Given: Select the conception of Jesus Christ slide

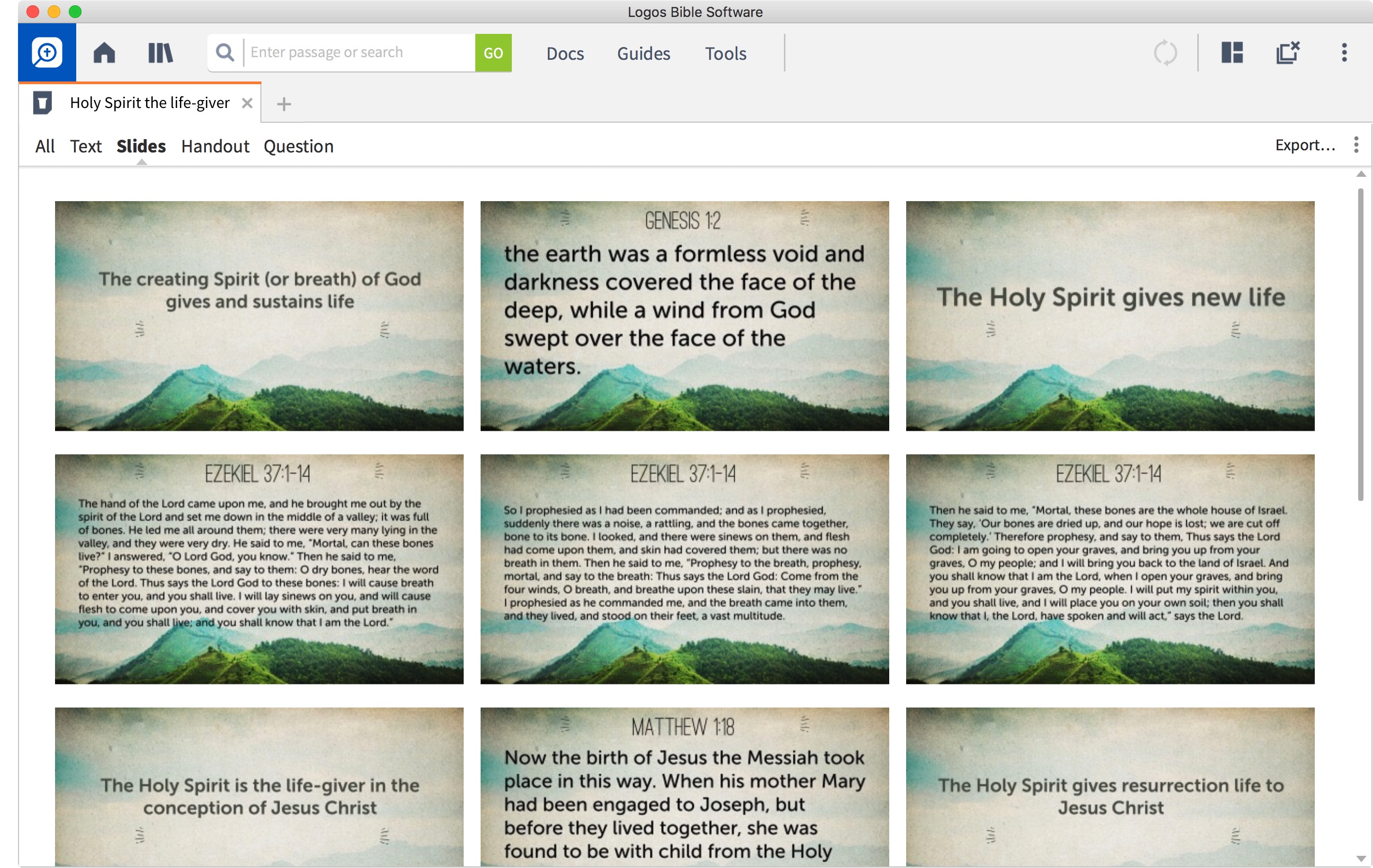Looking at the screenshot, I should [259, 786].
